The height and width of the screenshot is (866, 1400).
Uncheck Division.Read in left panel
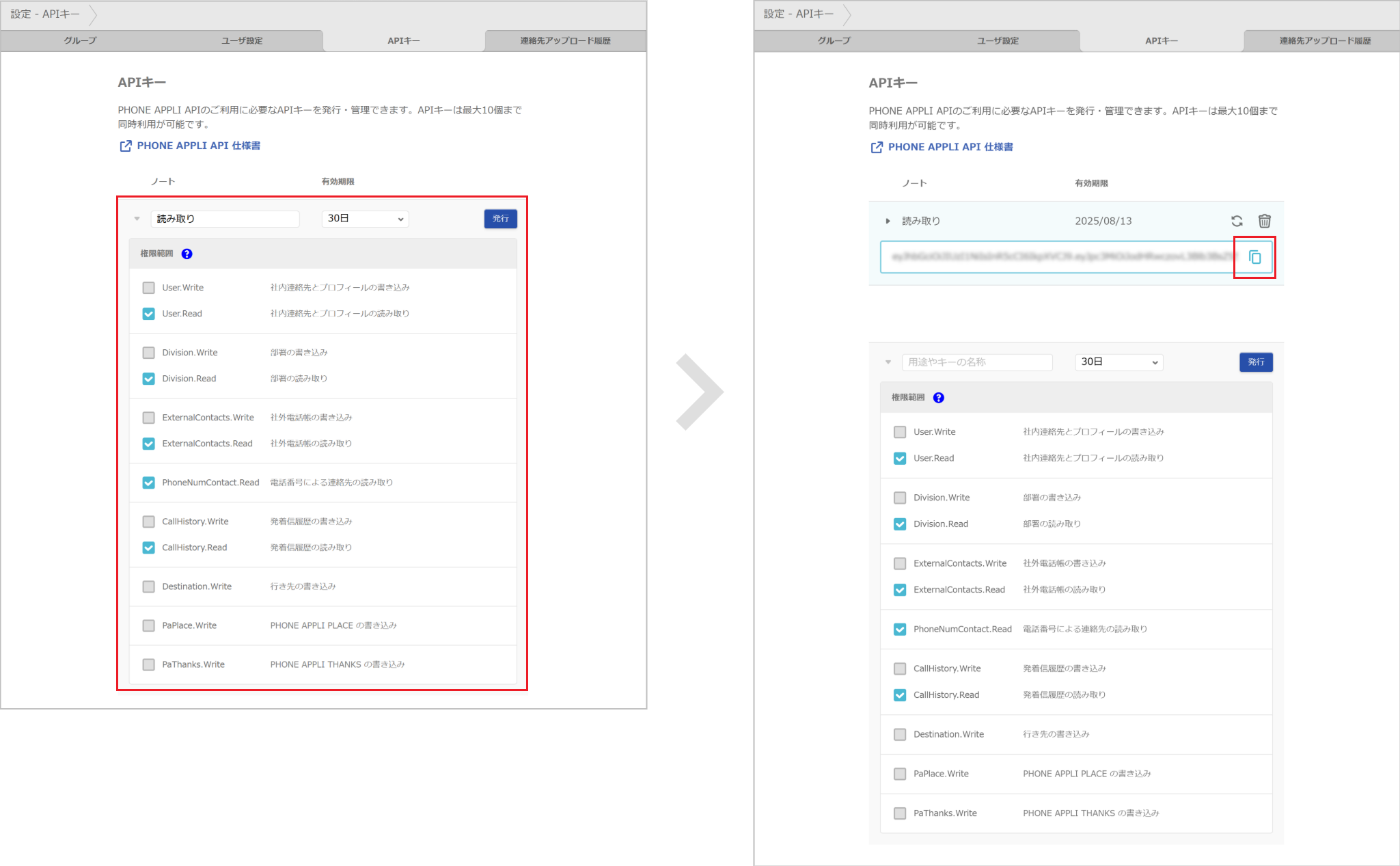(148, 379)
